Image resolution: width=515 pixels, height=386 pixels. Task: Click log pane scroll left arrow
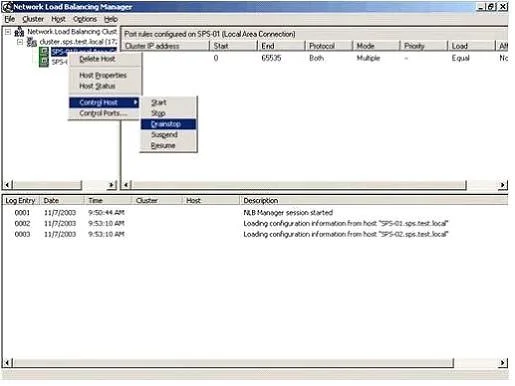pyautogui.click(x=8, y=362)
